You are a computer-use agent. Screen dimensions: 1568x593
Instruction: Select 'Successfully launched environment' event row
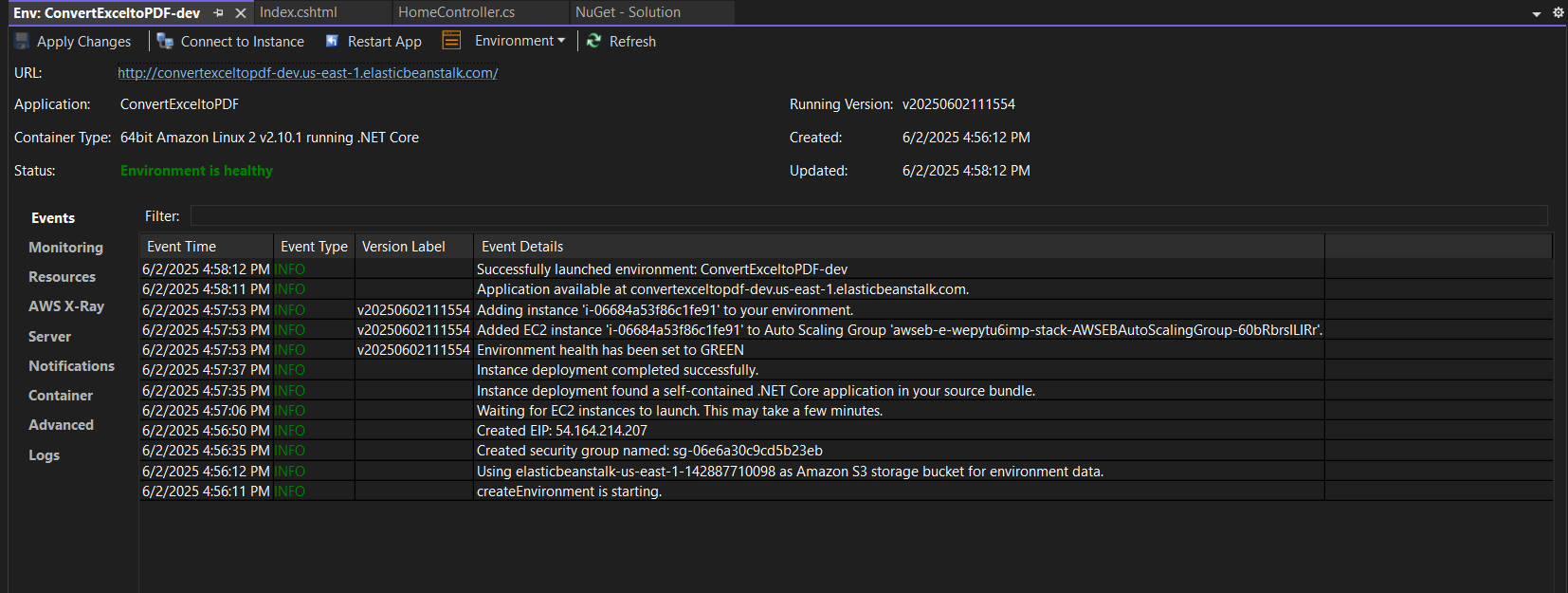coord(846,269)
